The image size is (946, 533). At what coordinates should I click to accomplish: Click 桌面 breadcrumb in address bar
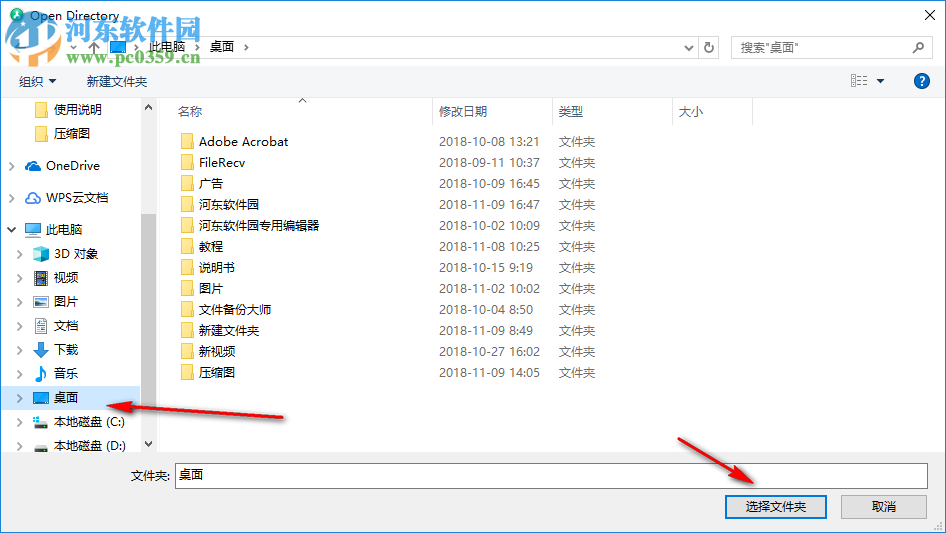pos(221,46)
